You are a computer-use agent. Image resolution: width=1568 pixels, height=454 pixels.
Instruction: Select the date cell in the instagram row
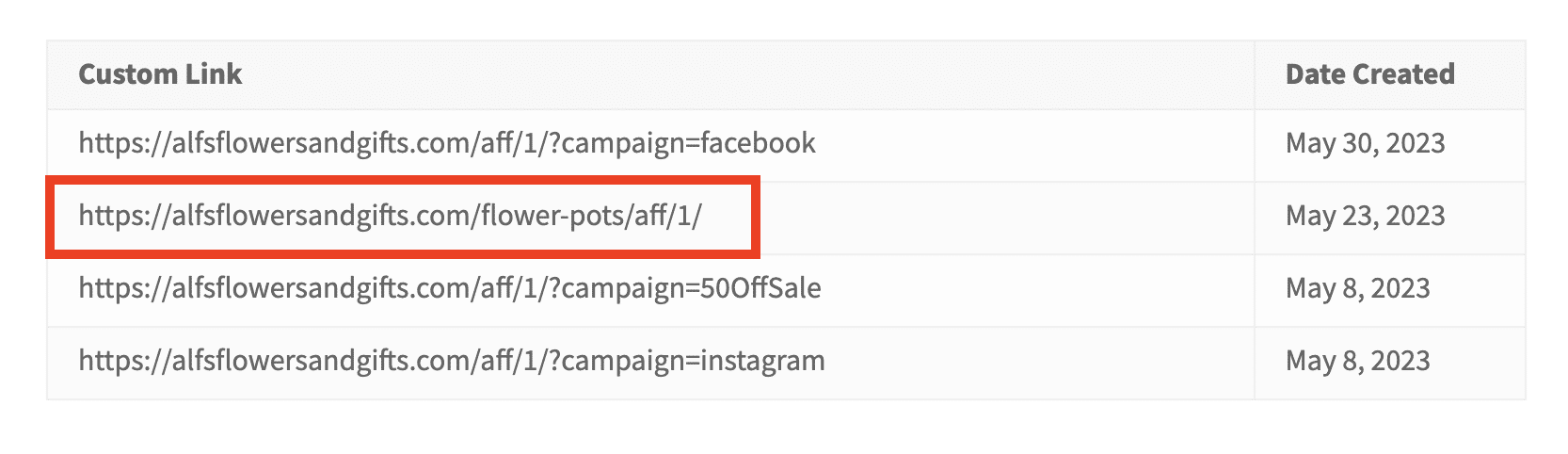point(1357,361)
